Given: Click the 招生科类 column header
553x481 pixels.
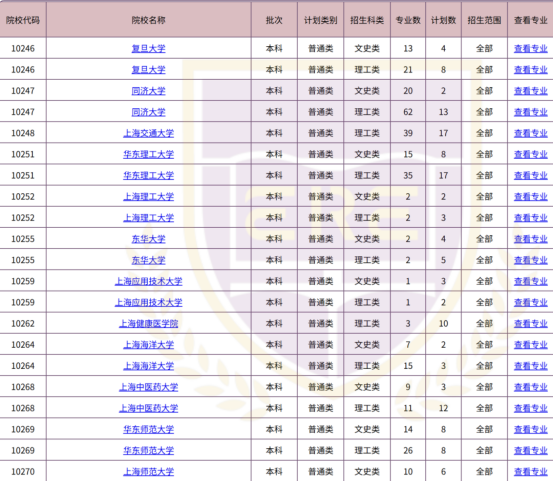Looking at the screenshot, I should [x=367, y=20].
